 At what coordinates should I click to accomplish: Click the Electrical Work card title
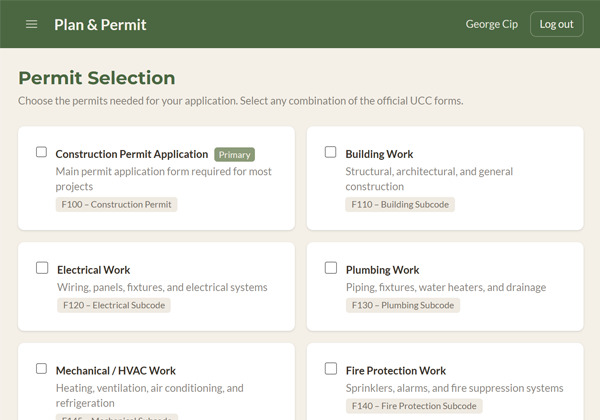point(94,270)
